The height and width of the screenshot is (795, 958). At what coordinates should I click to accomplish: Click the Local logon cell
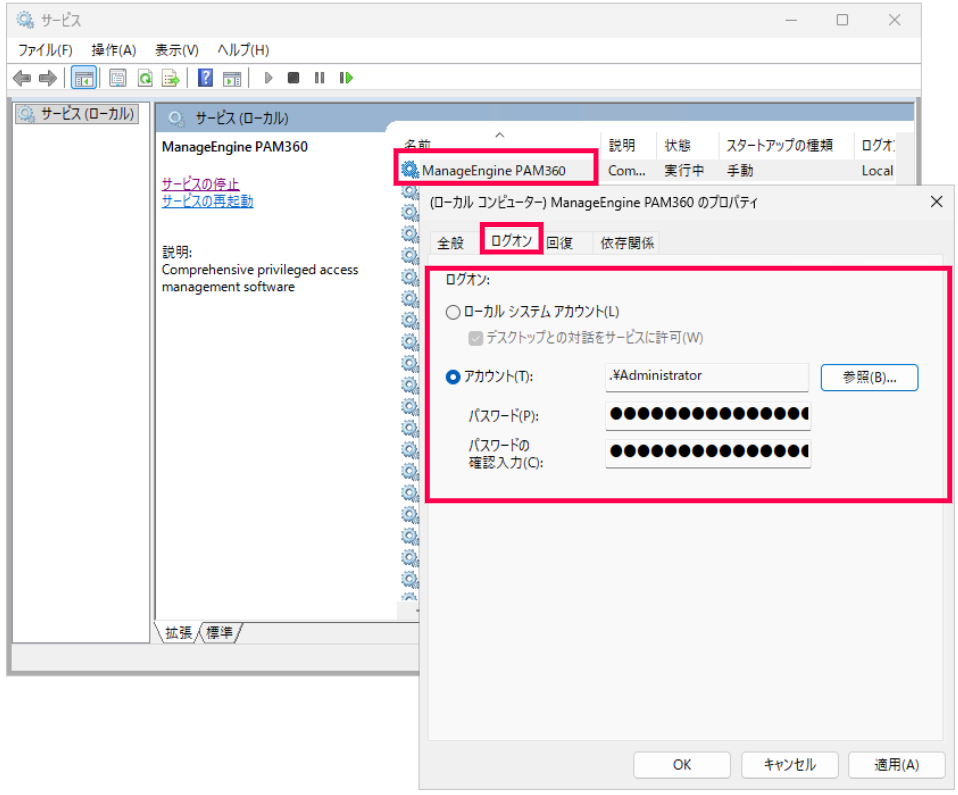[x=877, y=170]
